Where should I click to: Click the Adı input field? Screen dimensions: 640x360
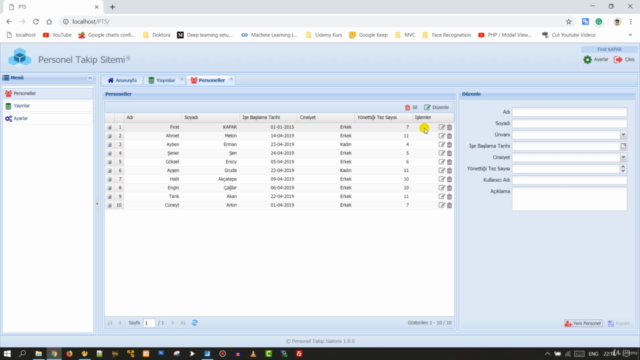tap(569, 112)
